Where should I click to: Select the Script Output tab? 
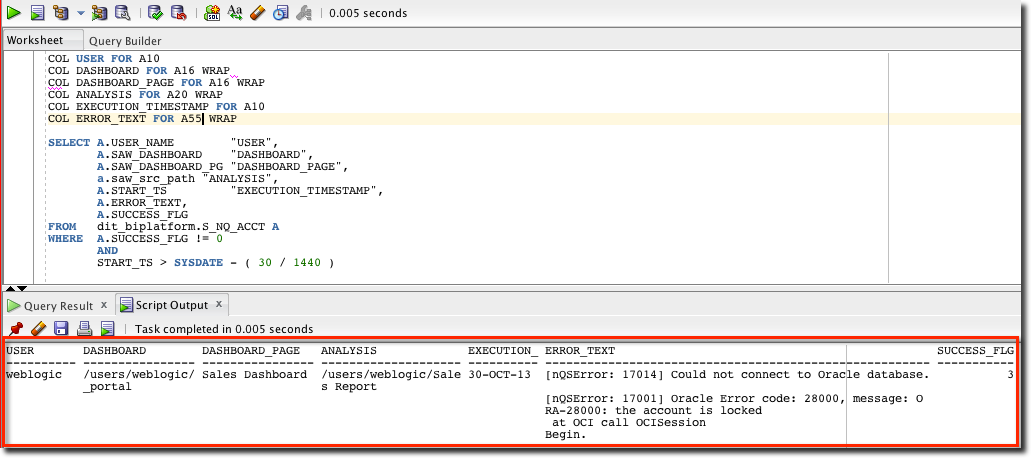172,305
